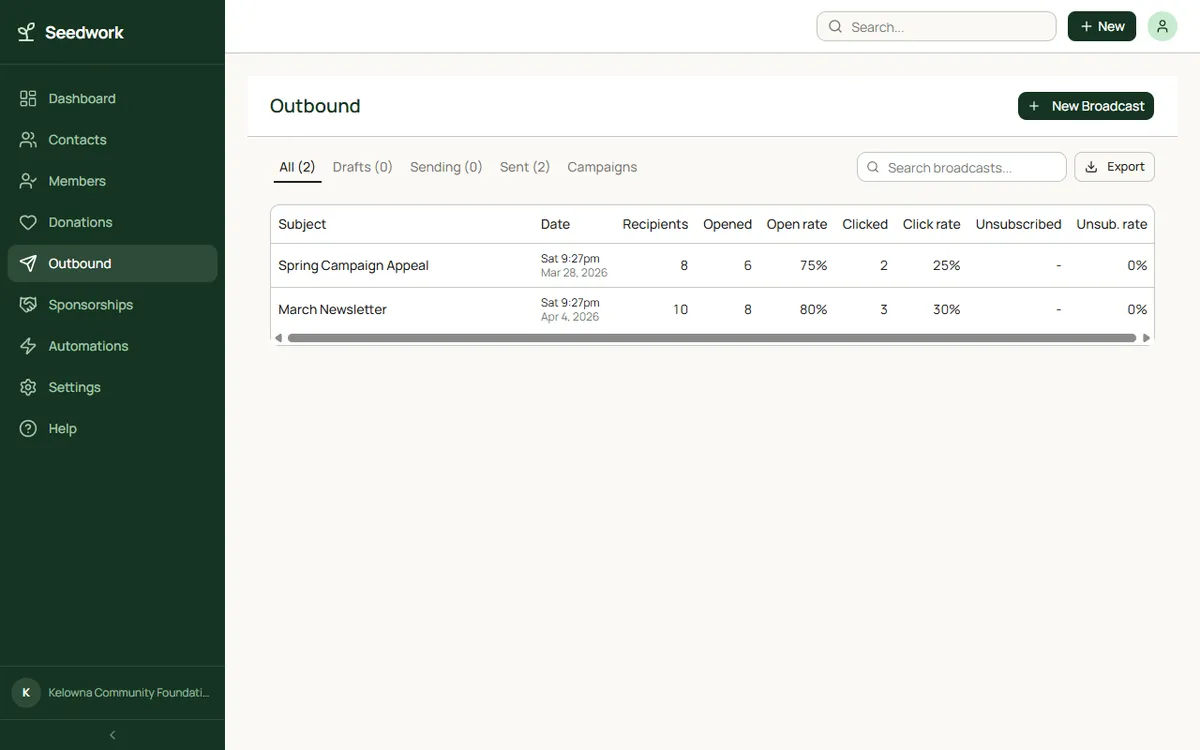This screenshot has height=750, width=1200.
Task: Click the left scroll arrow of the table
Action: coord(277,337)
